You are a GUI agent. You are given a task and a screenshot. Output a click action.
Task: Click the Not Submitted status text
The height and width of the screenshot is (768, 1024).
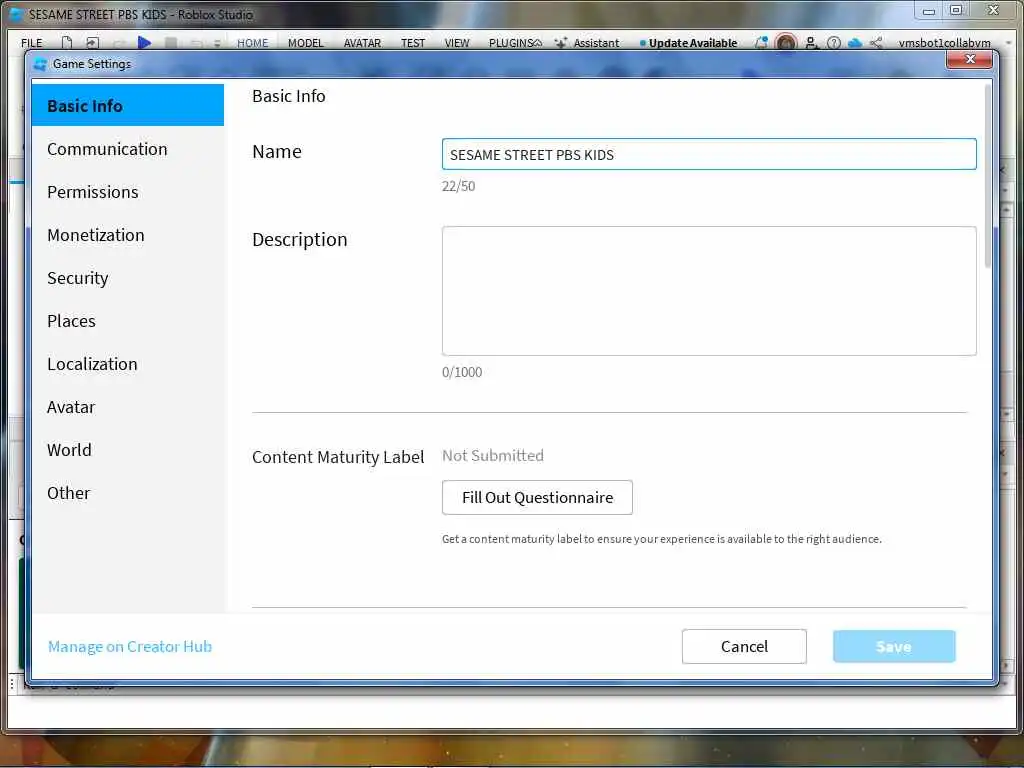493,456
